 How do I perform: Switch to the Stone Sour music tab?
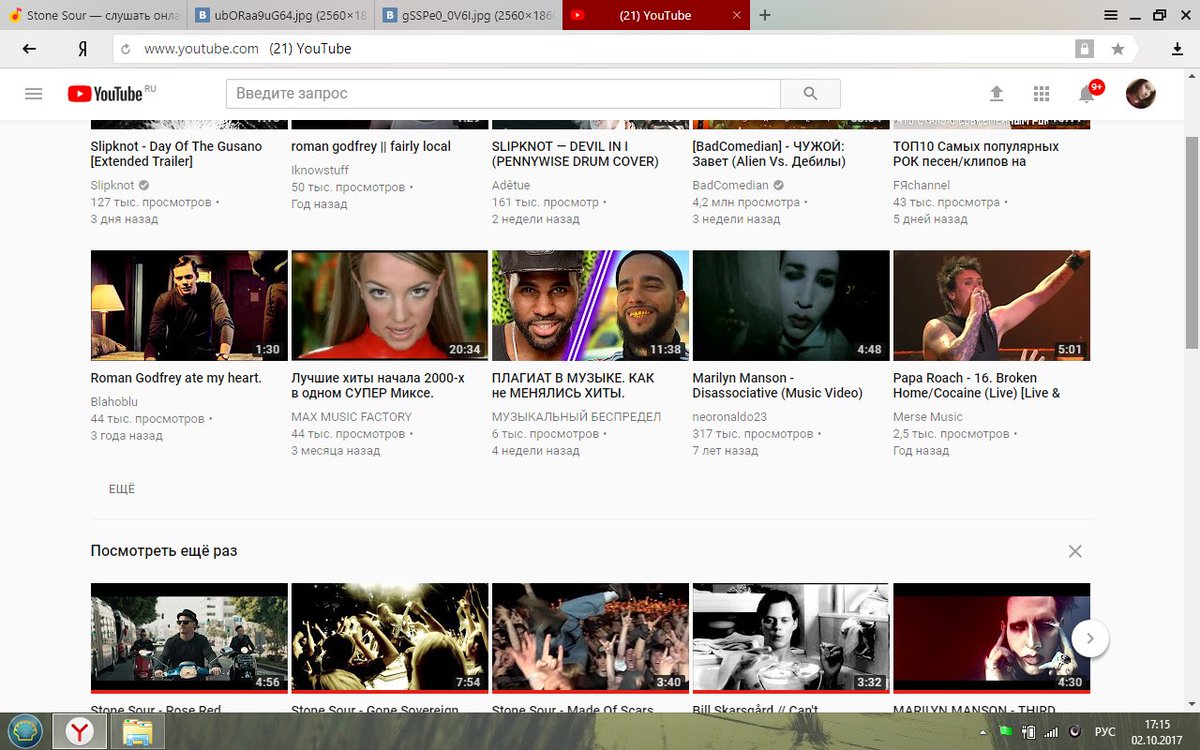pyautogui.click(x=93, y=15)
